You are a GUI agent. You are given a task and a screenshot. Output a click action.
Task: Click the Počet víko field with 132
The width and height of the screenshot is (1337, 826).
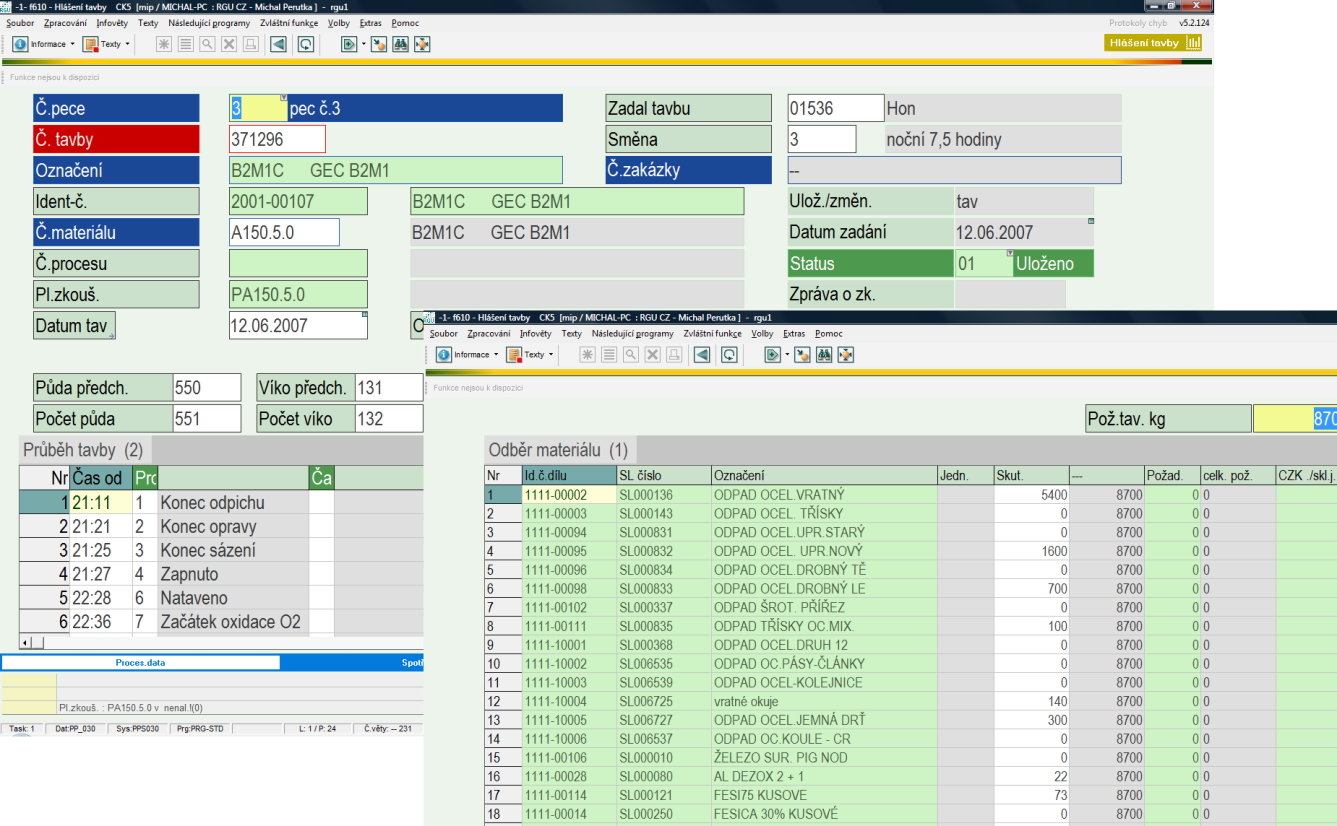click(388, 418)
